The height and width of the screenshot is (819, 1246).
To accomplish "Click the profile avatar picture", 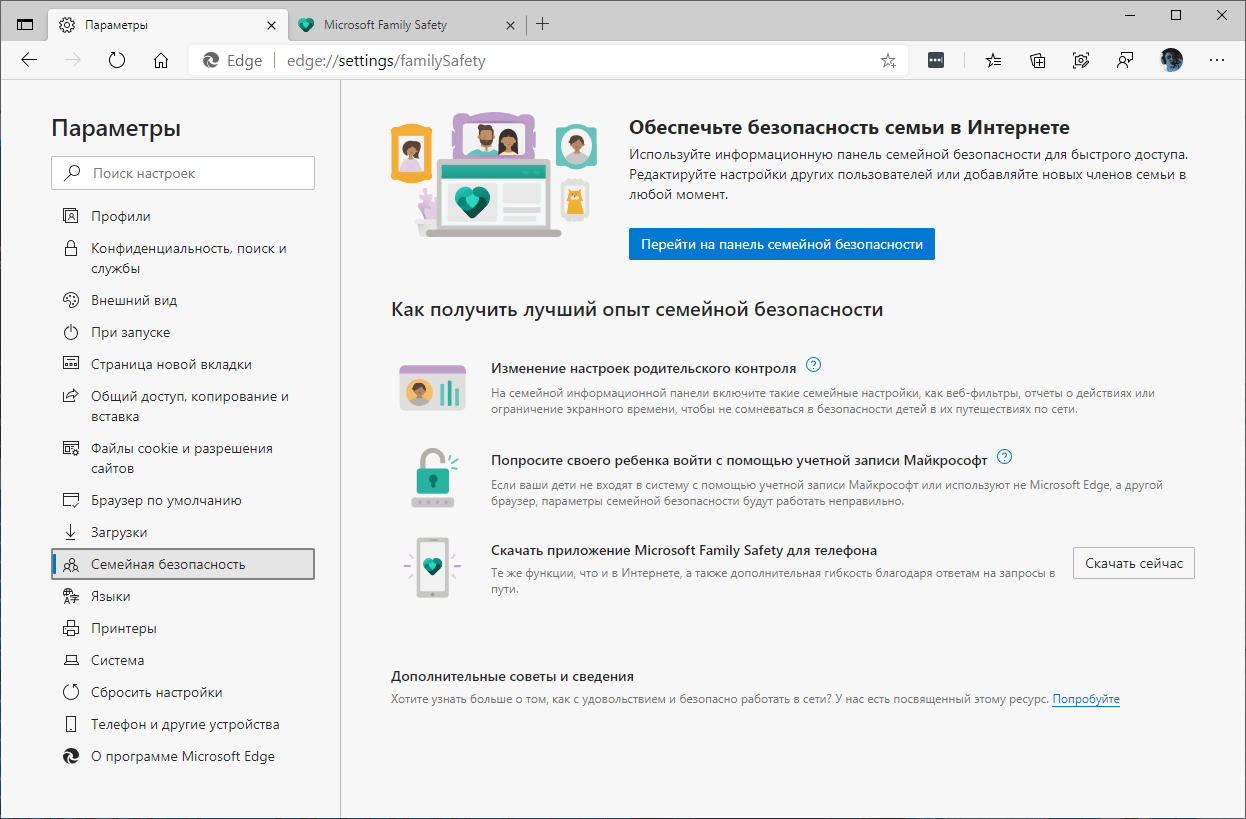I will (1171, 60).
